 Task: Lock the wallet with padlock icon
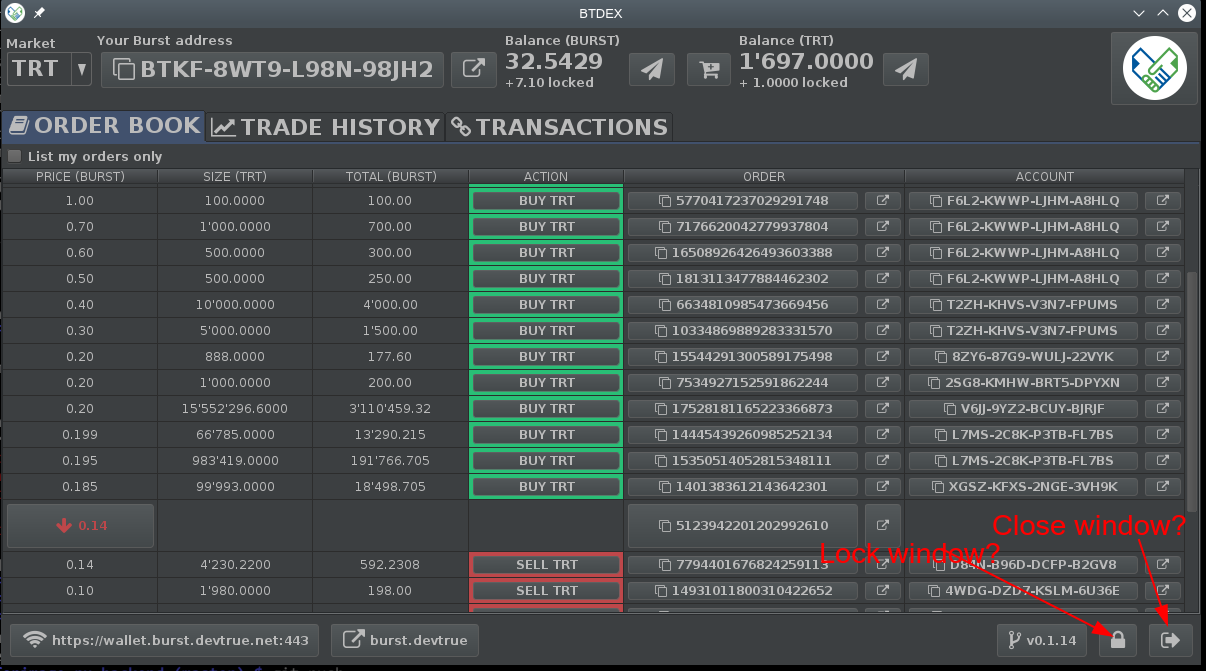[1118, 640]
